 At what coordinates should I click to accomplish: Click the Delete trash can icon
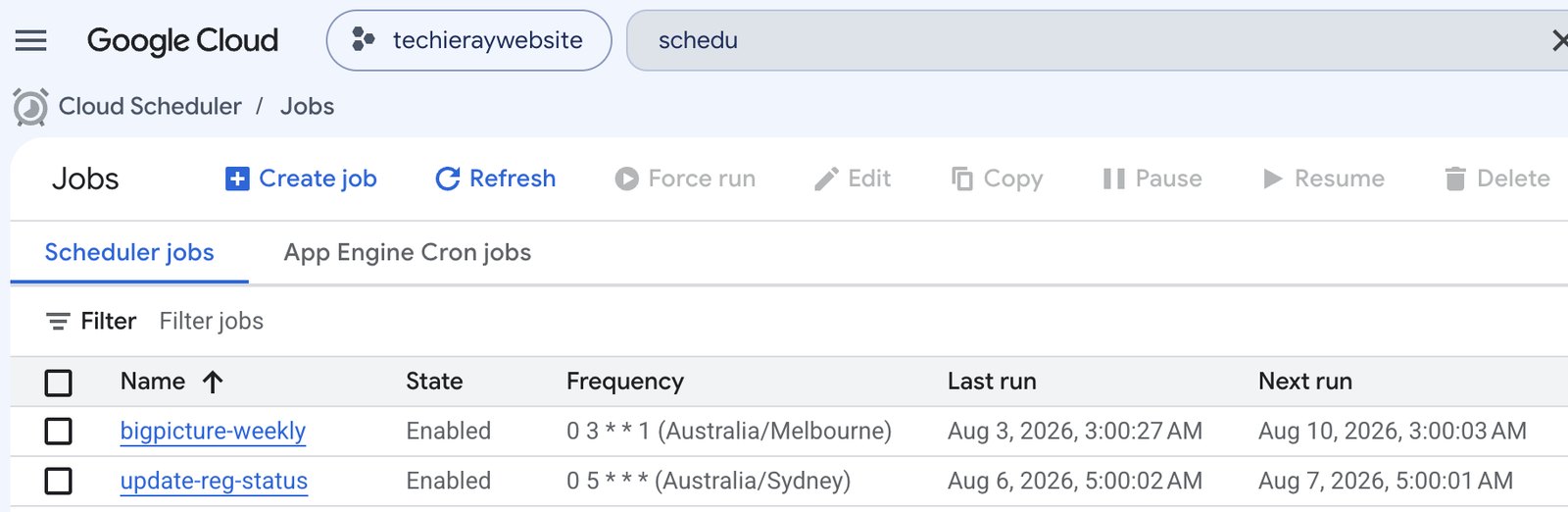1455,179
